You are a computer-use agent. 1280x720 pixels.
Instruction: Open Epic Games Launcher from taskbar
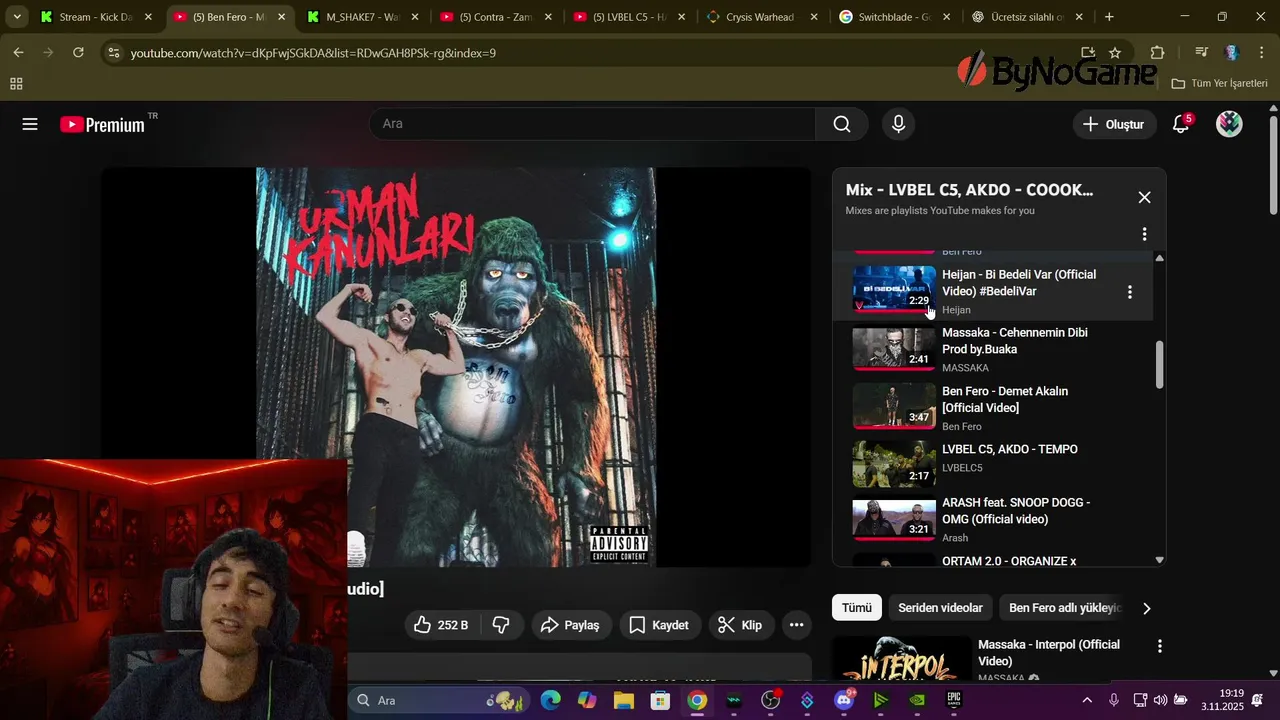tap(955, 700)
